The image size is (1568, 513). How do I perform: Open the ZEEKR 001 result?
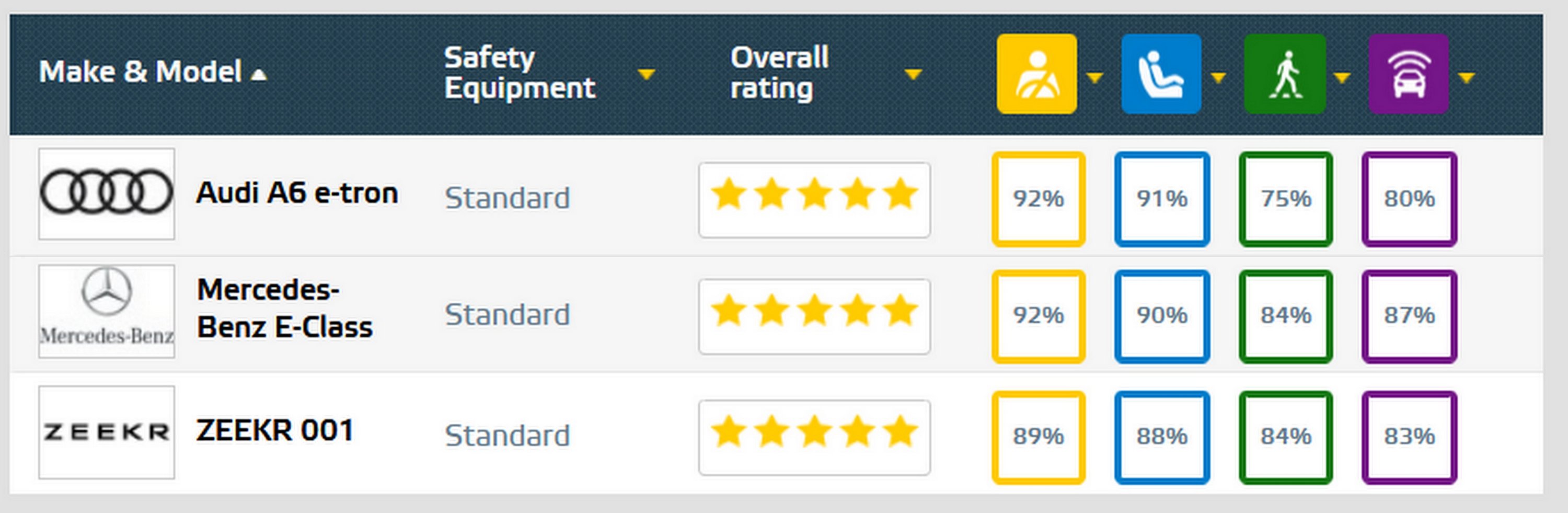[x=274, y=431]
